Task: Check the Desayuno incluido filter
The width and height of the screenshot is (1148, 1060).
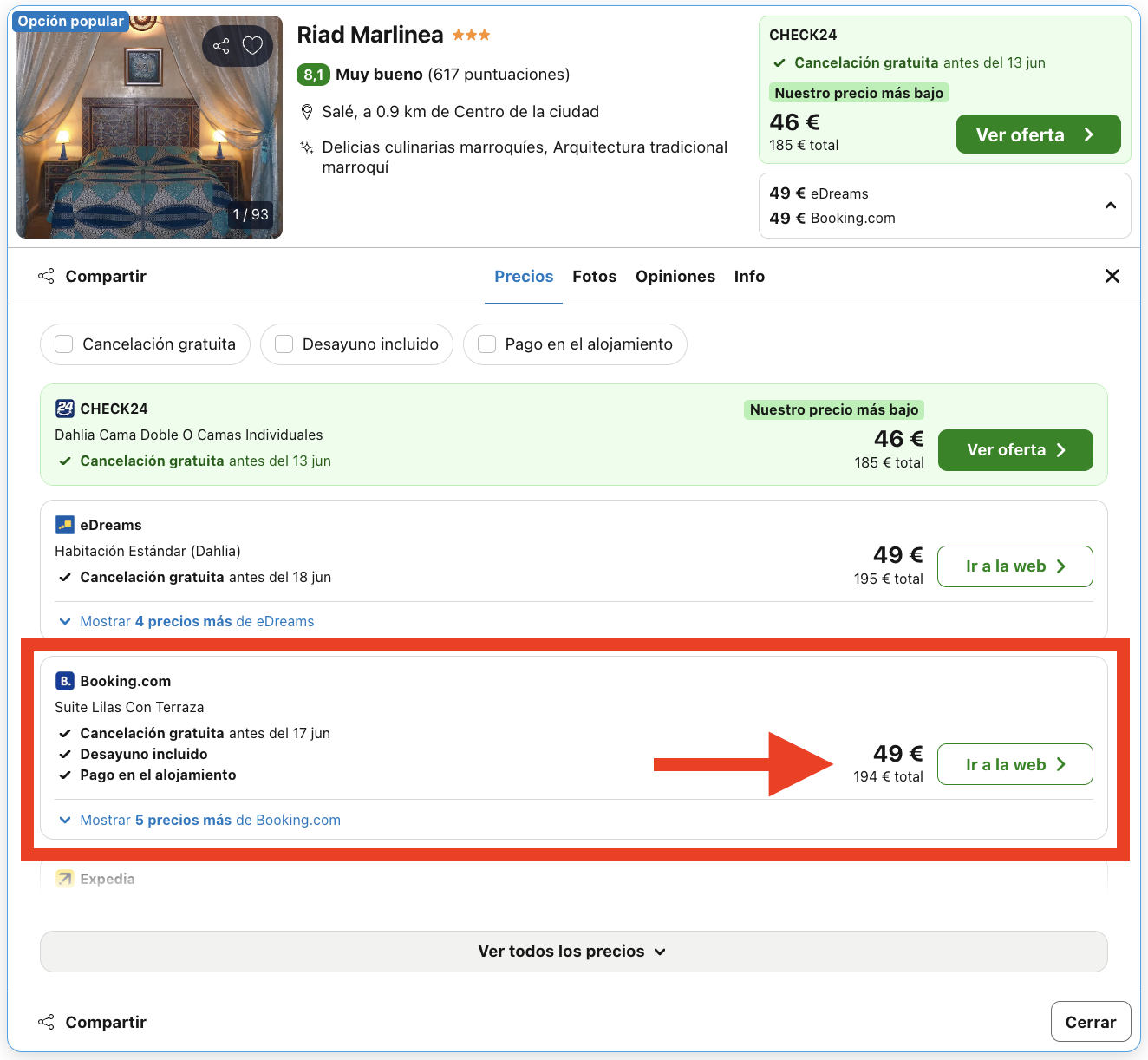Action: (284, 344)
